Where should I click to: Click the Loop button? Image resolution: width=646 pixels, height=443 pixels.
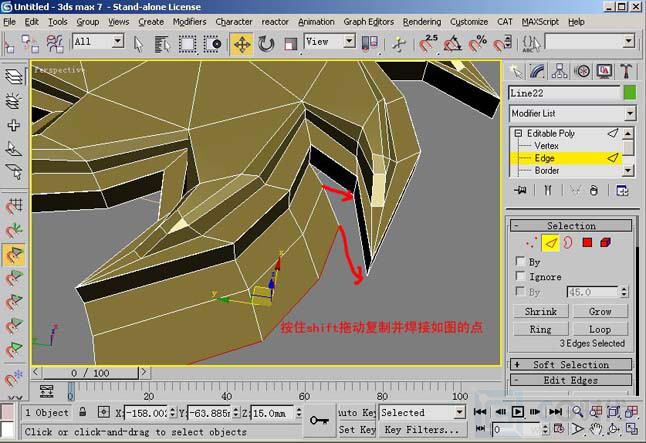click(600, 329)
